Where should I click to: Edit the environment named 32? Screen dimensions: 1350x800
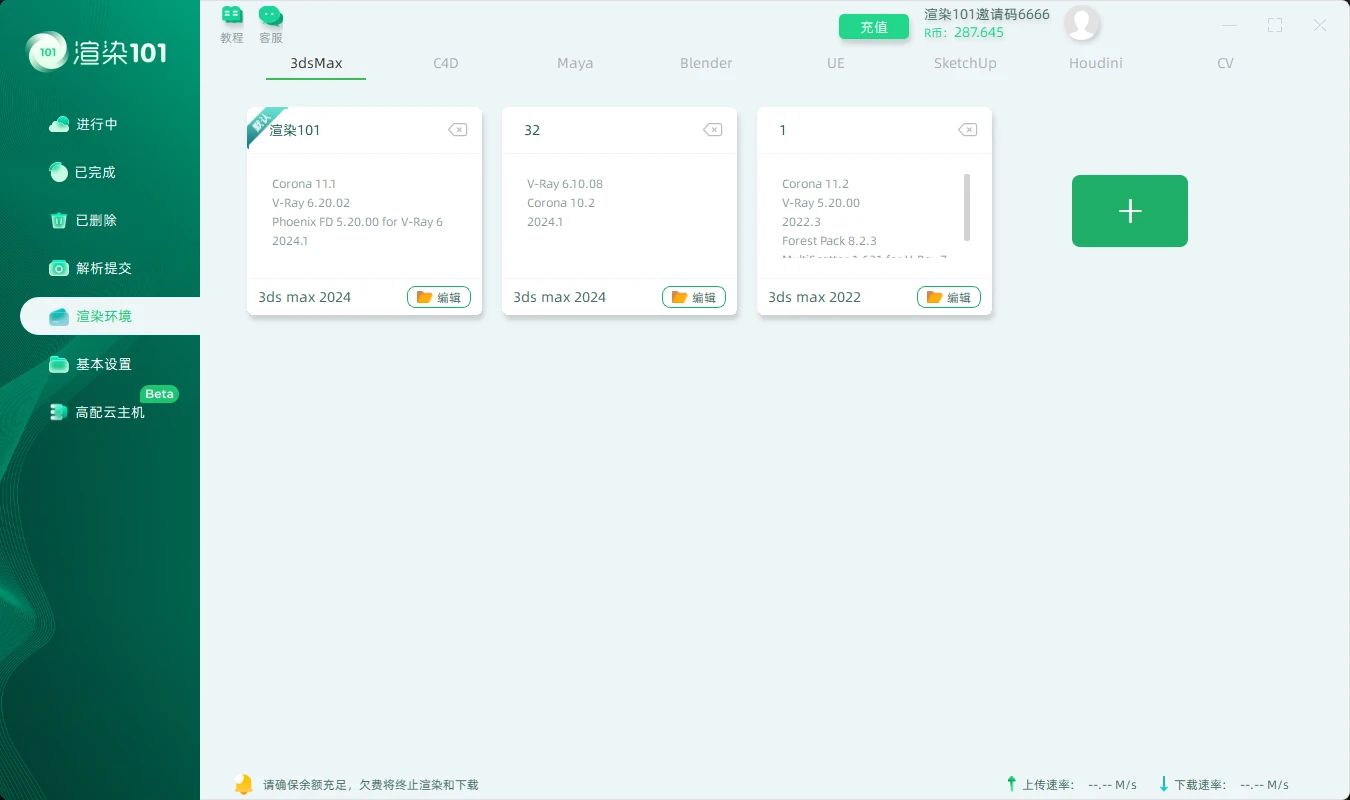694,297
